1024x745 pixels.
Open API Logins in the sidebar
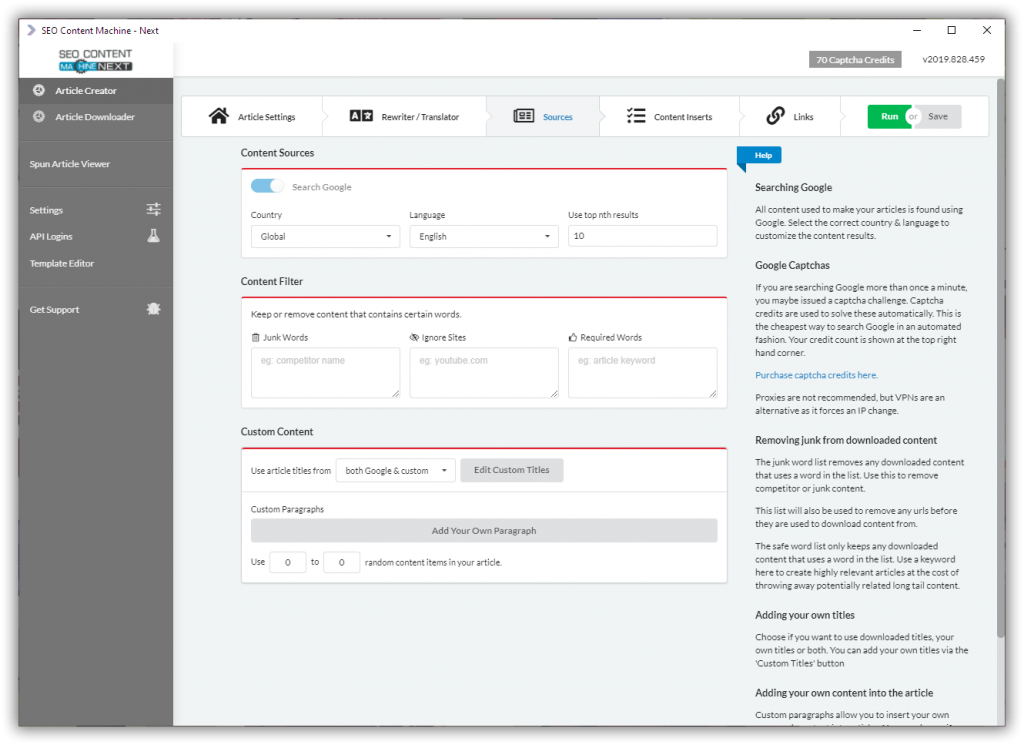click(x=96, y=236)
